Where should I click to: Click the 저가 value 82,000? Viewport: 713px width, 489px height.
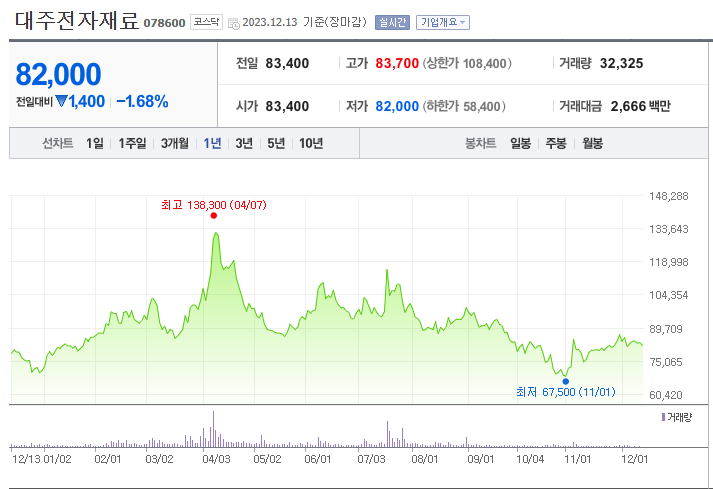coord(397,106)
